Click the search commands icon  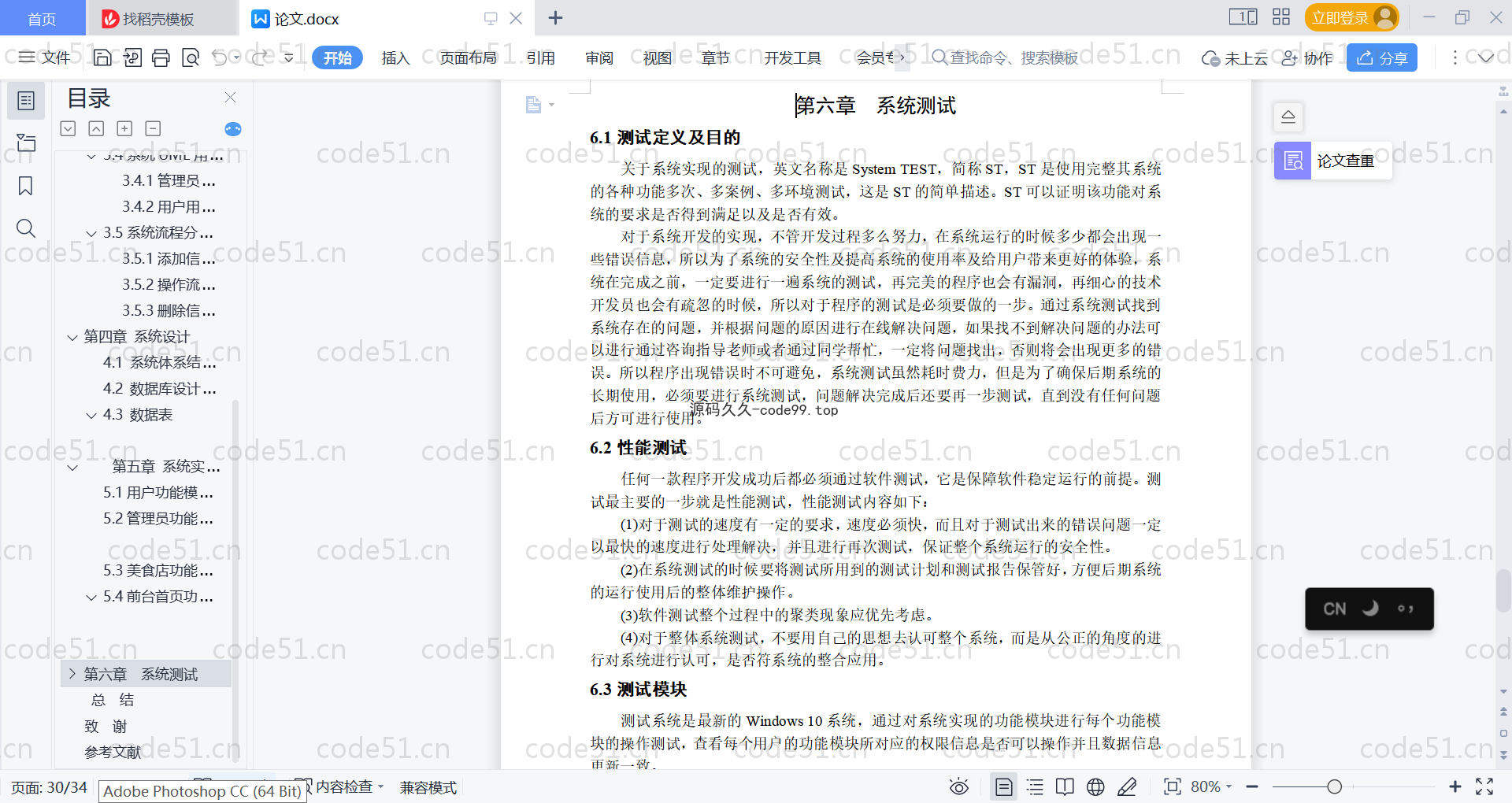tap(939, 57)
